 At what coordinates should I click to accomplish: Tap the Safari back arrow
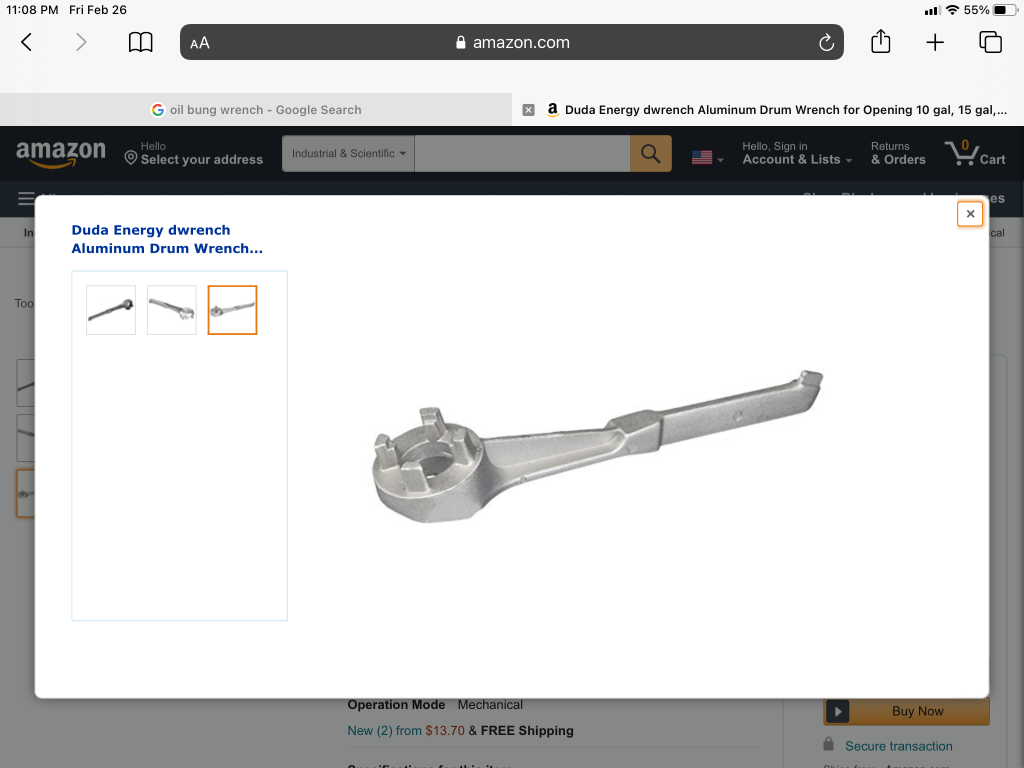click(26, 42)
